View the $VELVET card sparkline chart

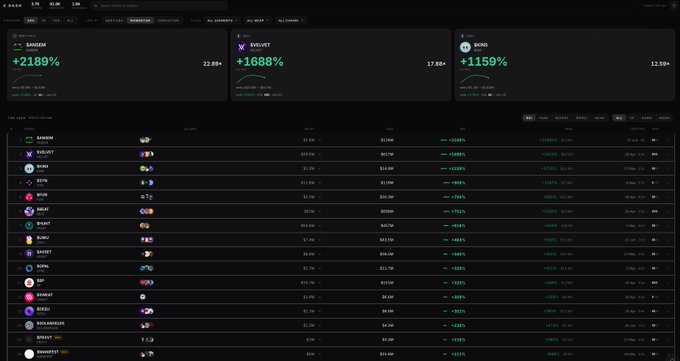point(251,79)
